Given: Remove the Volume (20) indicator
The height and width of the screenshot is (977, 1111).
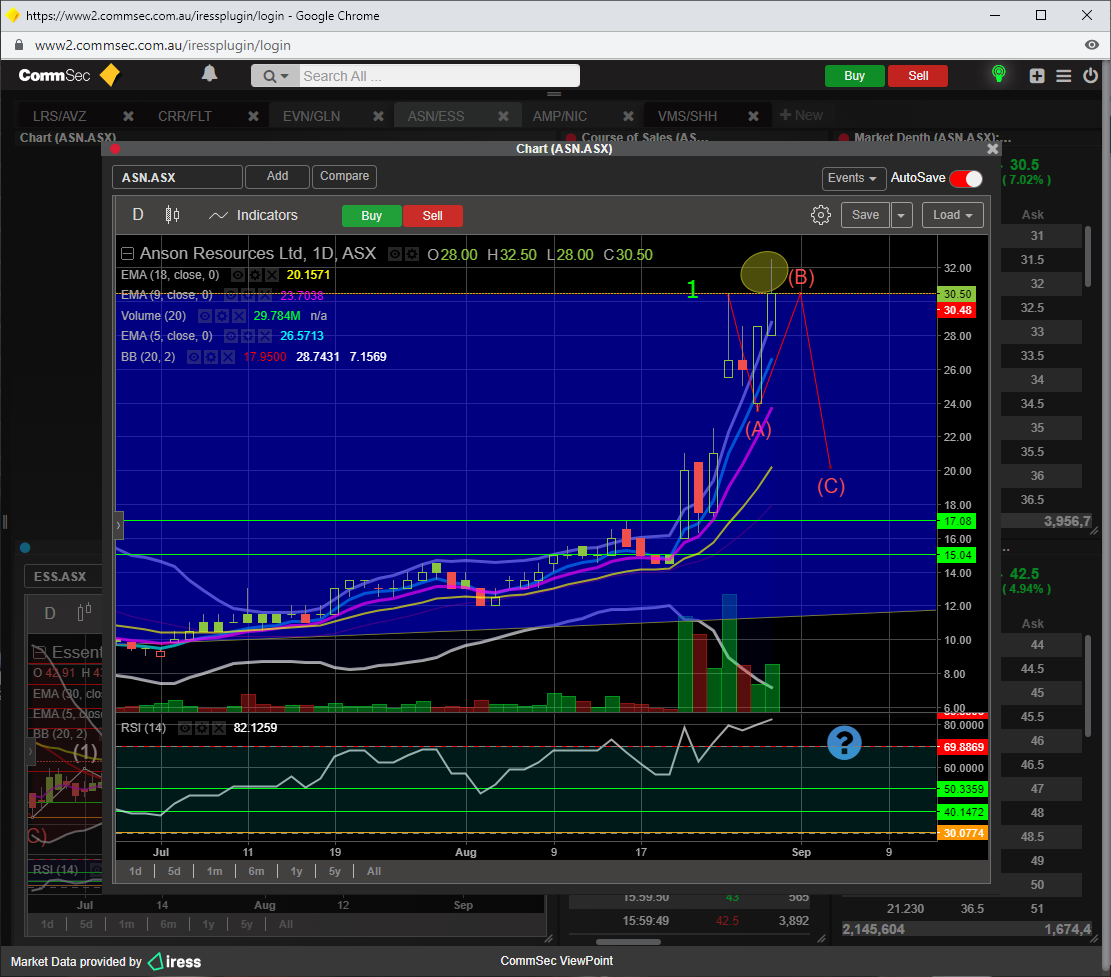Looking at the screenshot, I should click(239, 316).
